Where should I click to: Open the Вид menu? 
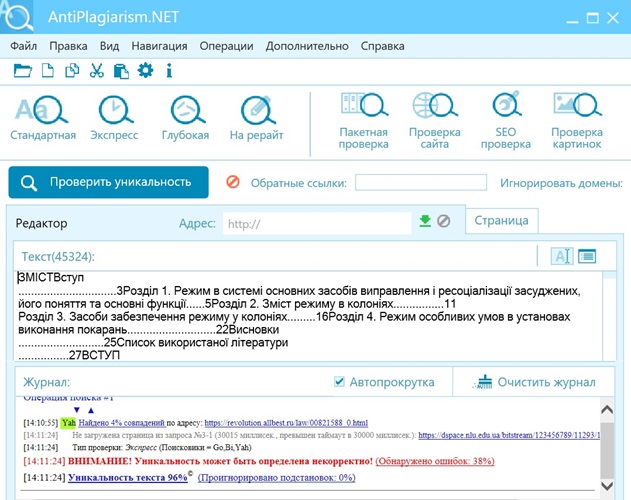(x=109, y=46)
